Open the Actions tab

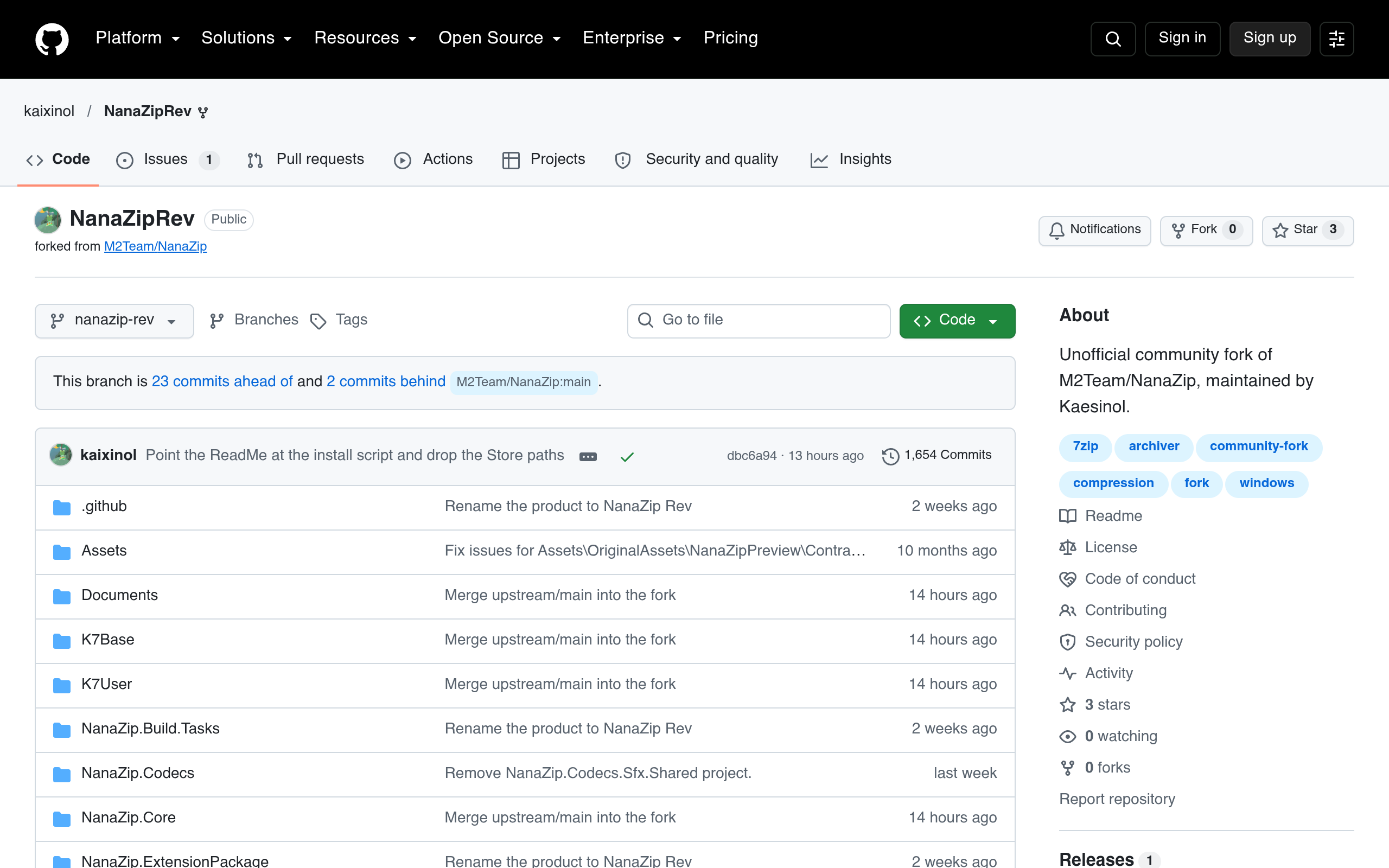click(434, 159)
